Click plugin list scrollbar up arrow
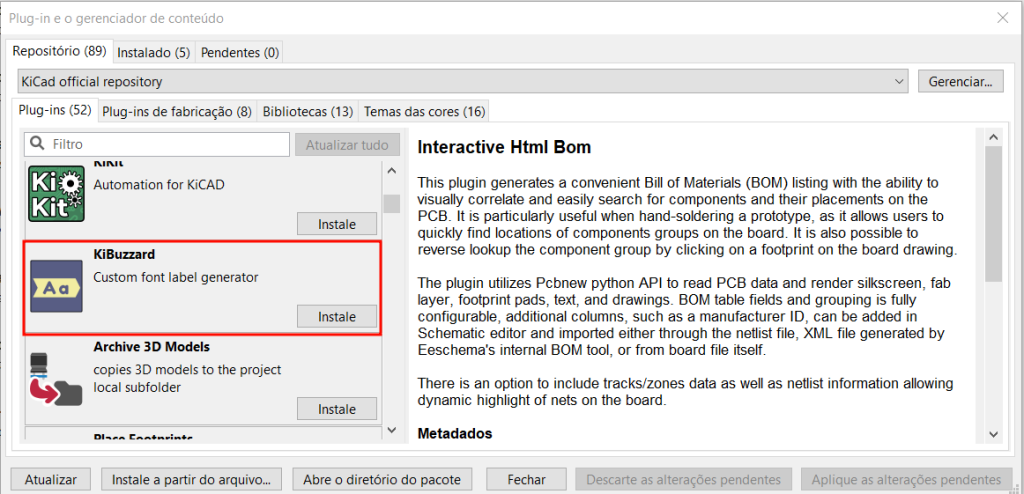1024x494 pixels. tap(391, 171)
